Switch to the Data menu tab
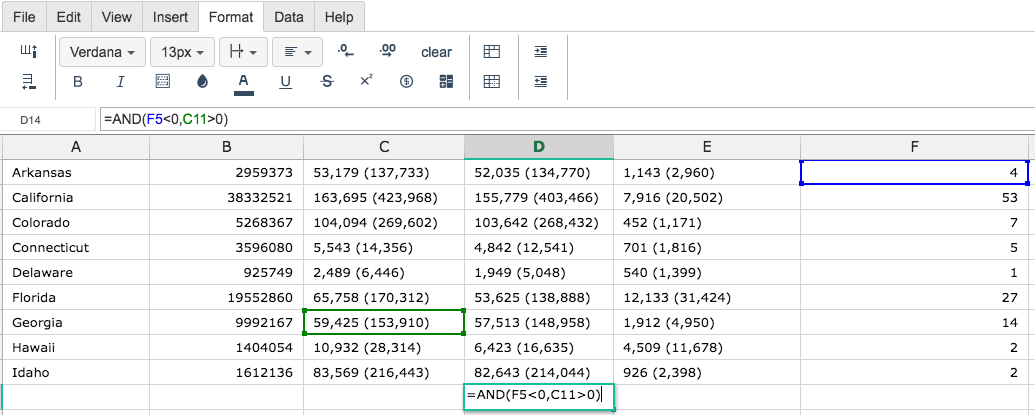1035x415 pixels. (288, 17)
